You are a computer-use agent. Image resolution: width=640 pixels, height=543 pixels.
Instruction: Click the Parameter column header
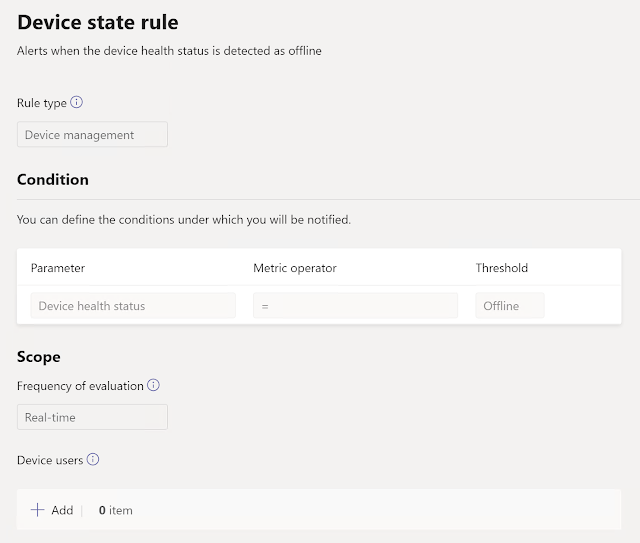click(58, 268)
